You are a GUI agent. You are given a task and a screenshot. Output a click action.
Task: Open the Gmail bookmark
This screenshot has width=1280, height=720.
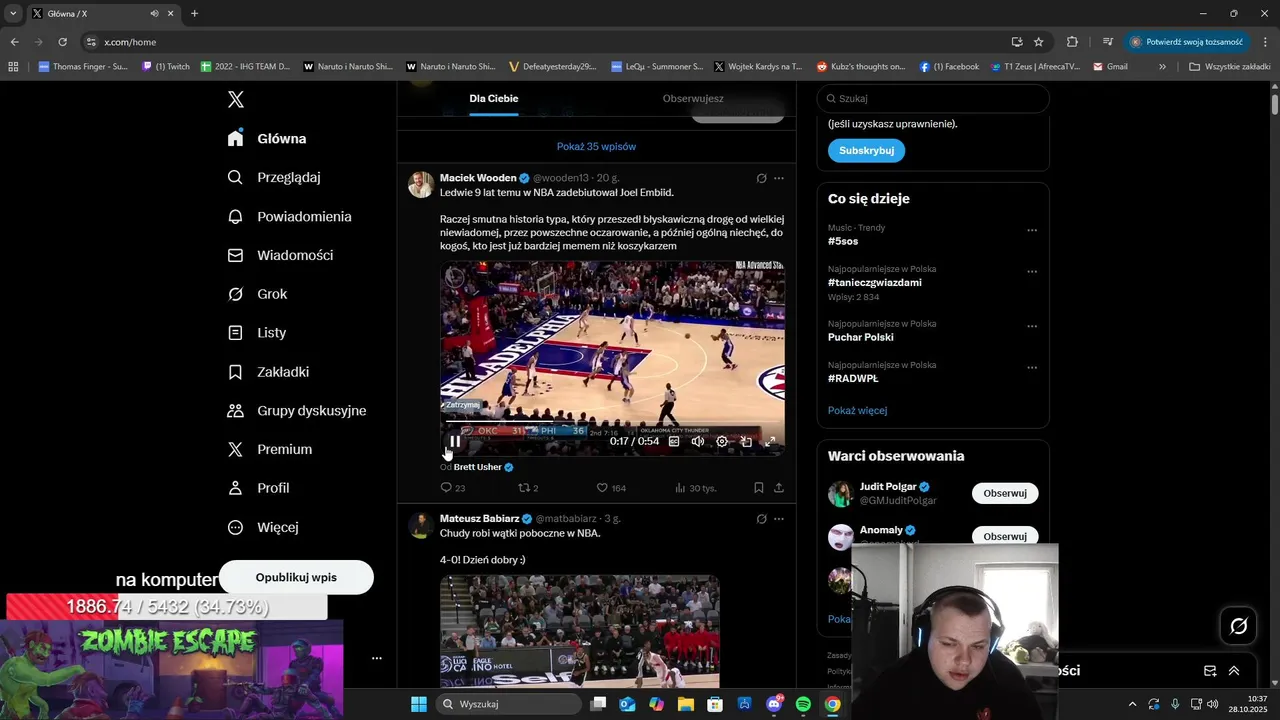pyautogui.click(x=1110, y=67)
